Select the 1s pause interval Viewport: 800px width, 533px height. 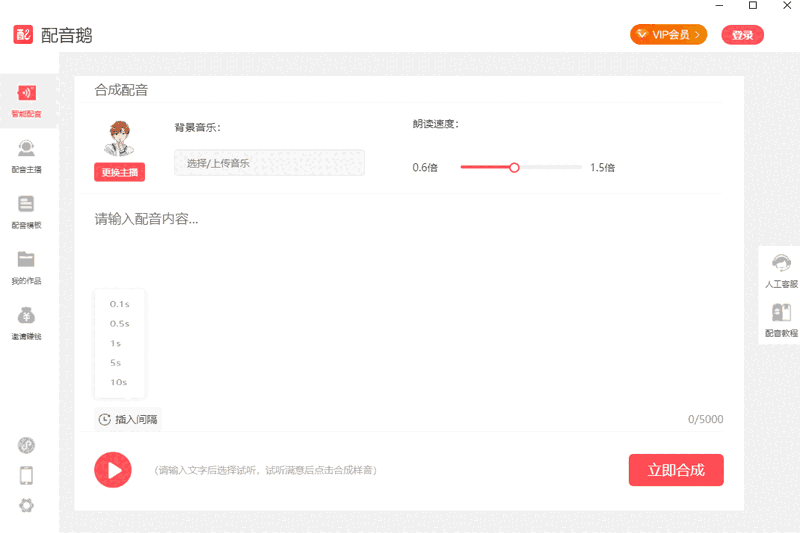click(x=116, y=343)
